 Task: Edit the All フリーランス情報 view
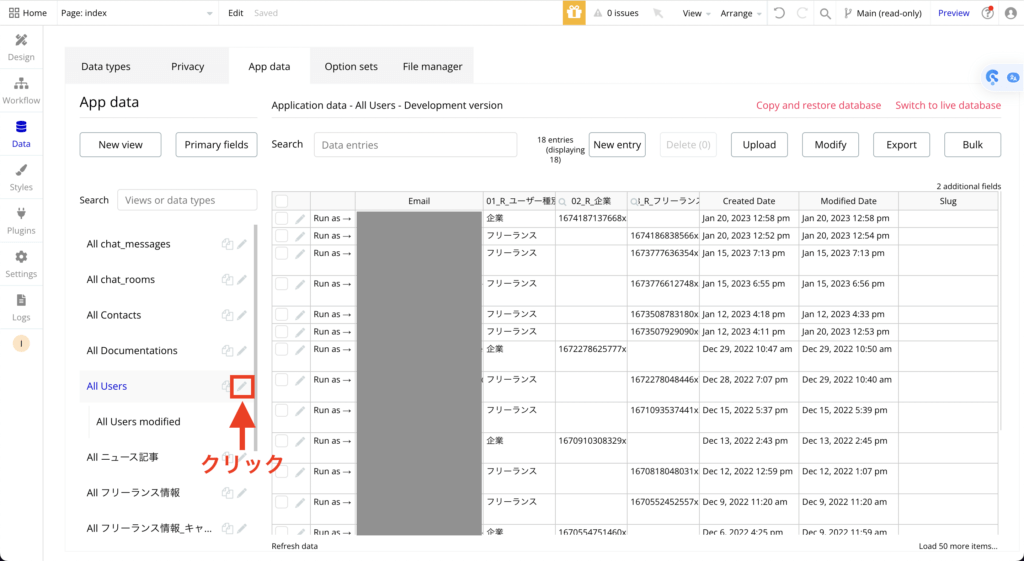coord(242,493)
